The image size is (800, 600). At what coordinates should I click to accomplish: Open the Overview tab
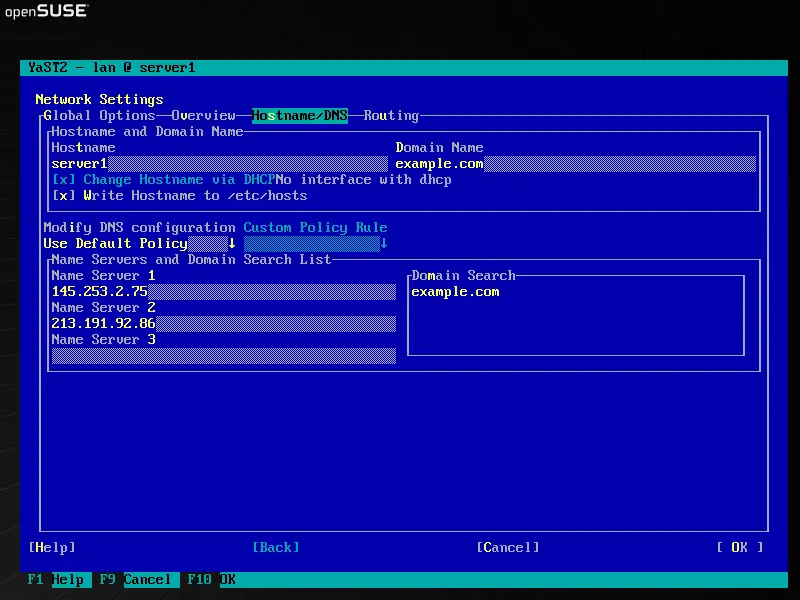coord(203,116)
